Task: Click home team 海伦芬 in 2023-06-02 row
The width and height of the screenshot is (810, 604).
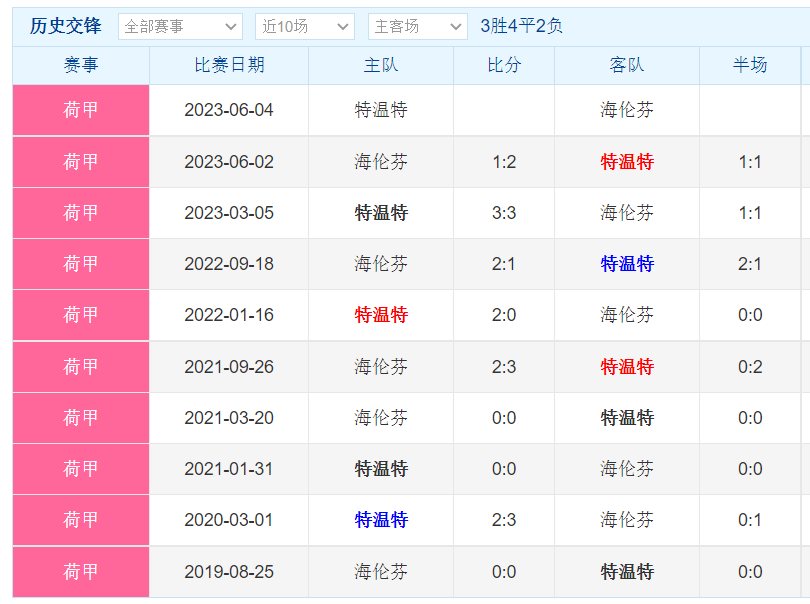Action: [x=381, y=162]
